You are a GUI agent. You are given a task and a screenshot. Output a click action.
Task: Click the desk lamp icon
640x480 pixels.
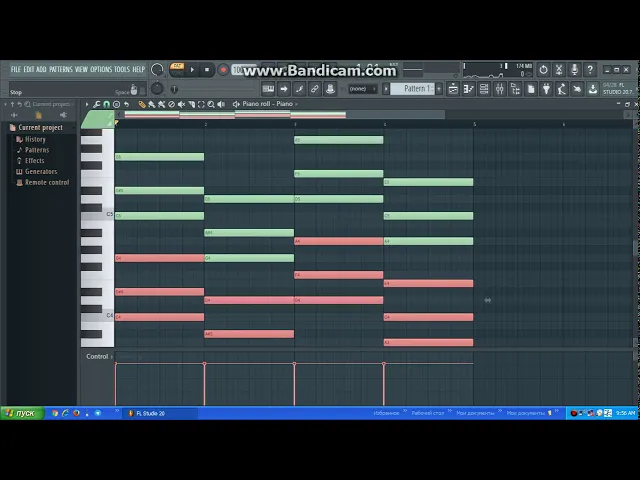pos(562,89)
